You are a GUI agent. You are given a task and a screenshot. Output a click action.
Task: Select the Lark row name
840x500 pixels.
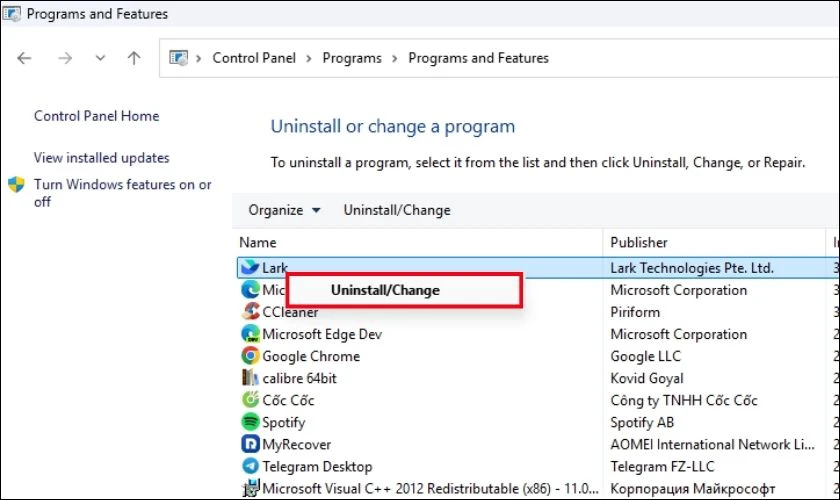point(275,267)
